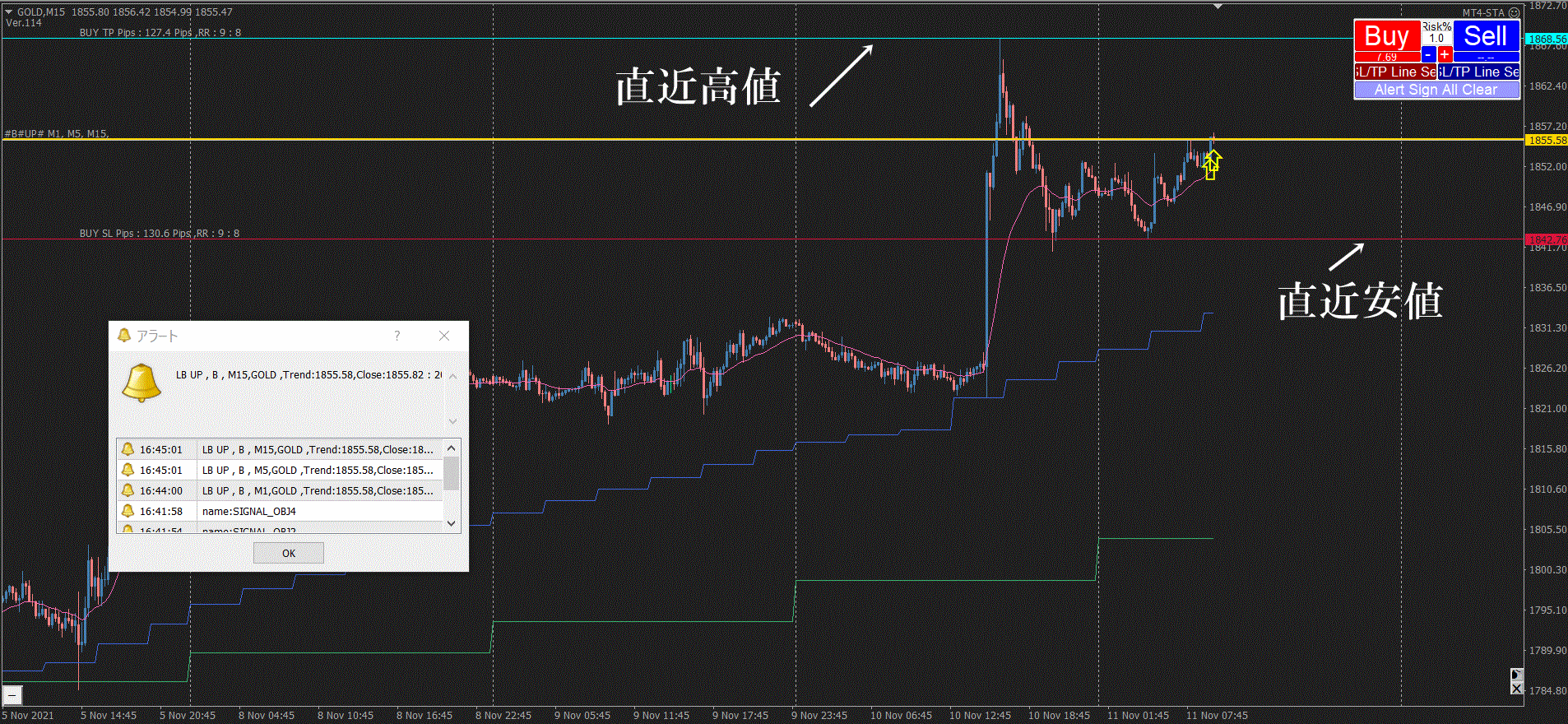Screen dimensions: 1568x724
Task: Click the yellow 1855.58 price tag
Action: 1547,140
